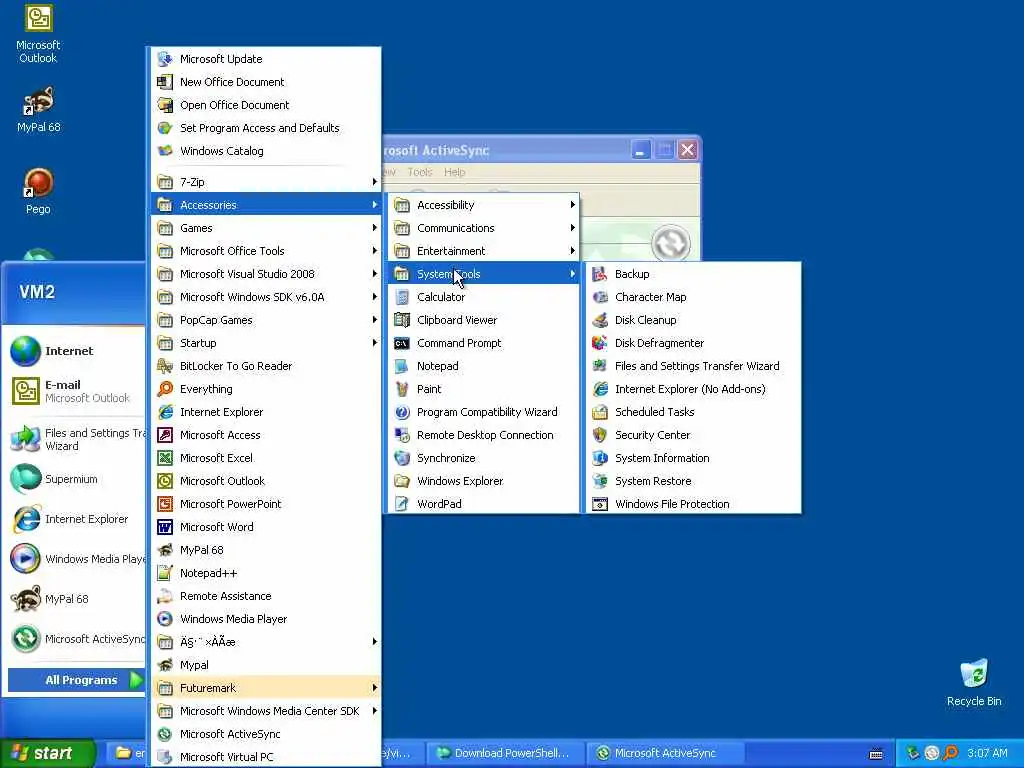Expand the Startup folder
Viewport: 1024px width, 768px height.
click(266, 343)
